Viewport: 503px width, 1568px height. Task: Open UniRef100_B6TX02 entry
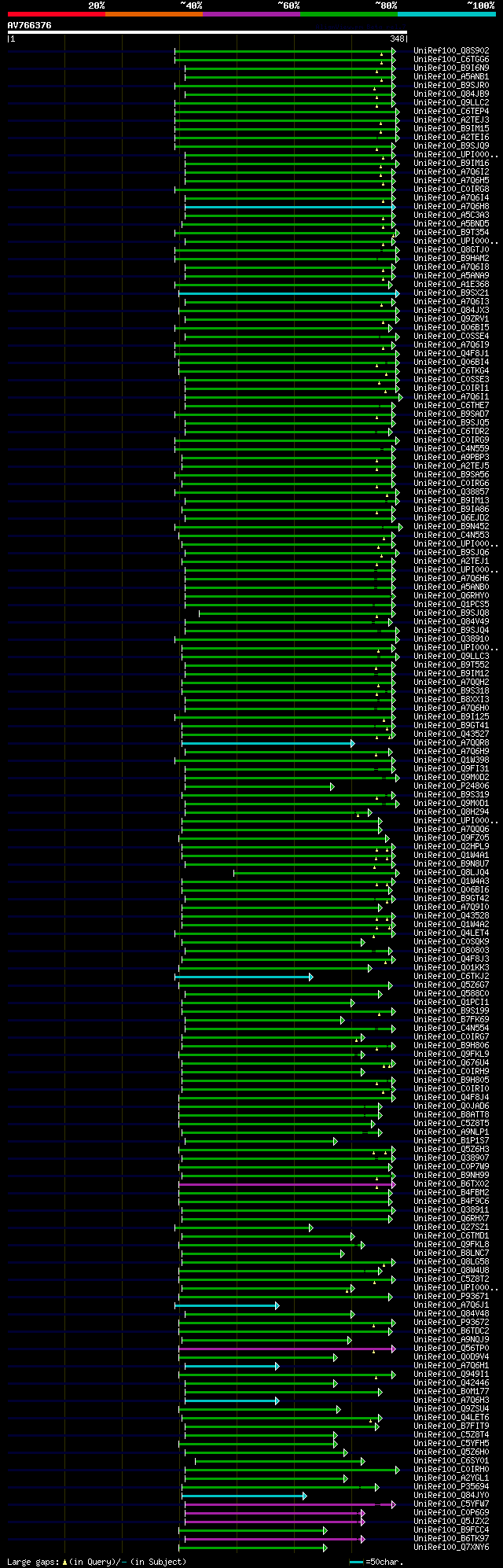pyautogui.click(x=451, y=1183)
